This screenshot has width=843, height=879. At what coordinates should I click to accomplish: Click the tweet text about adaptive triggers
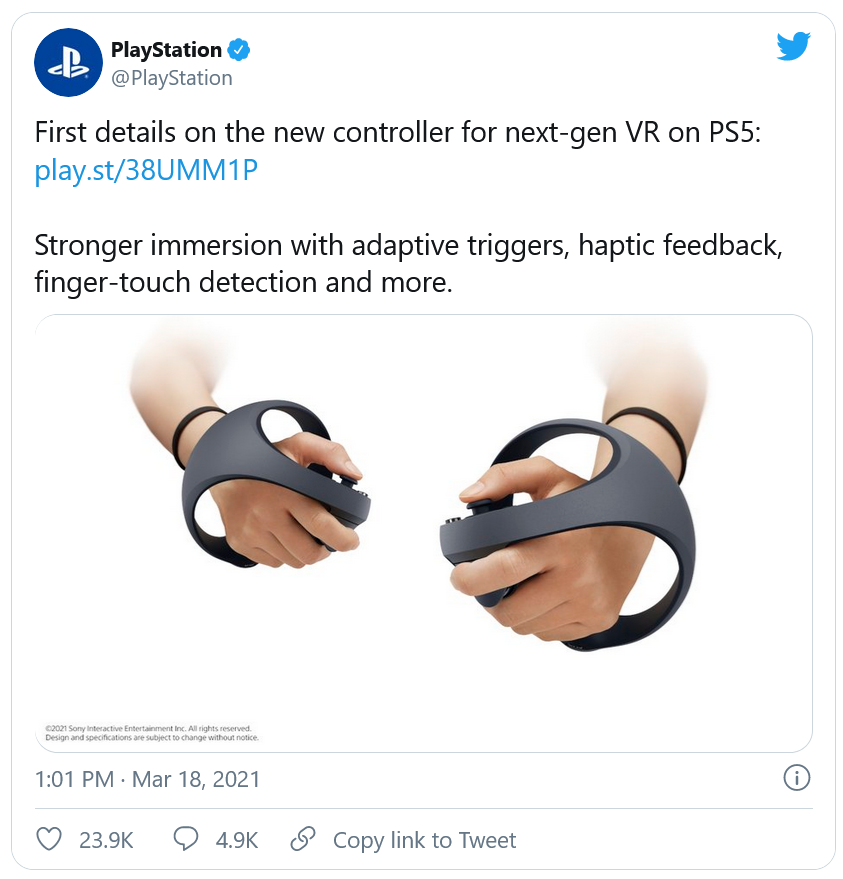[409, 263]
